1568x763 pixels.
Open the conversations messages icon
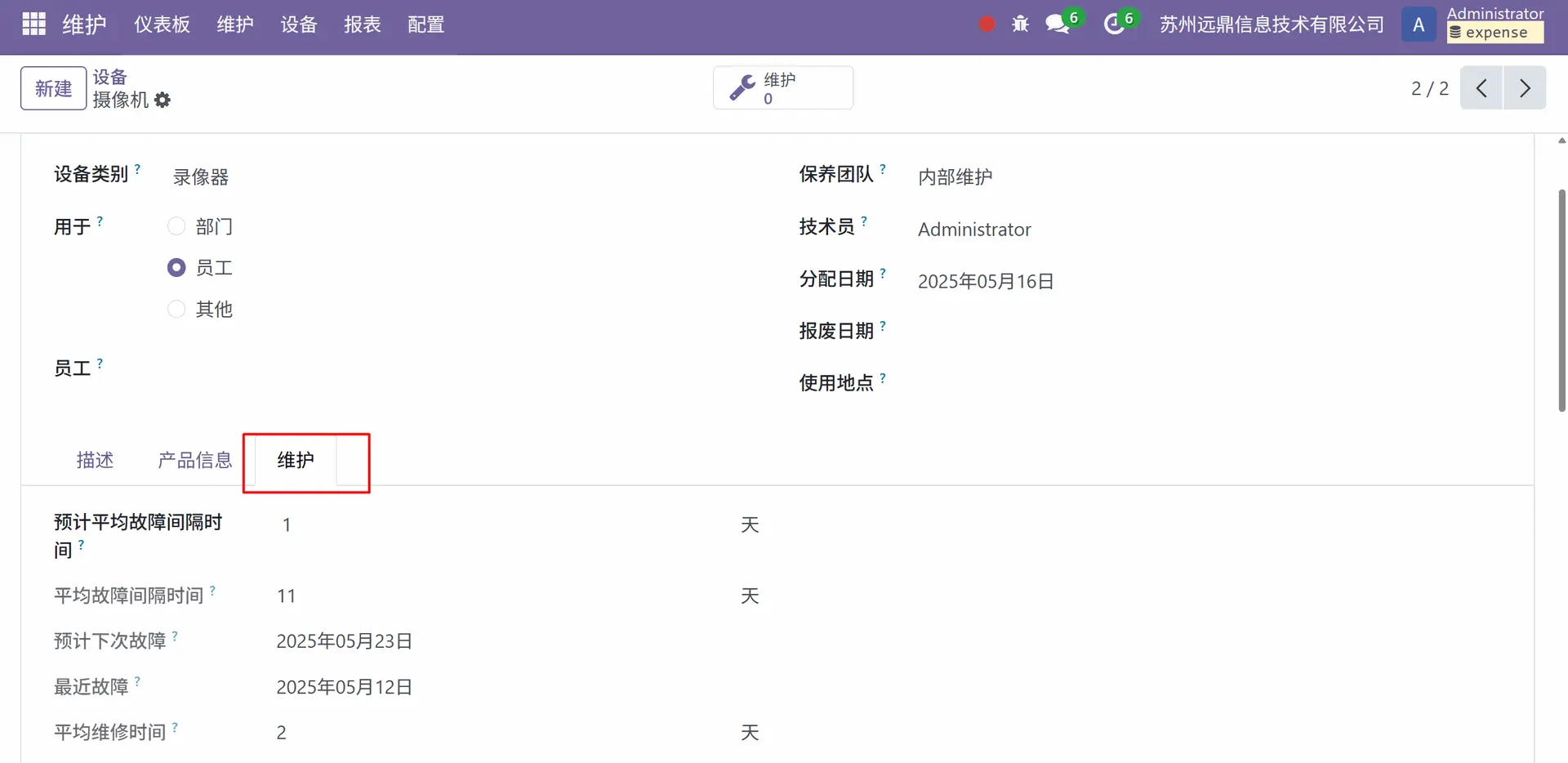pyautogui.click(x=1058, y=25)
